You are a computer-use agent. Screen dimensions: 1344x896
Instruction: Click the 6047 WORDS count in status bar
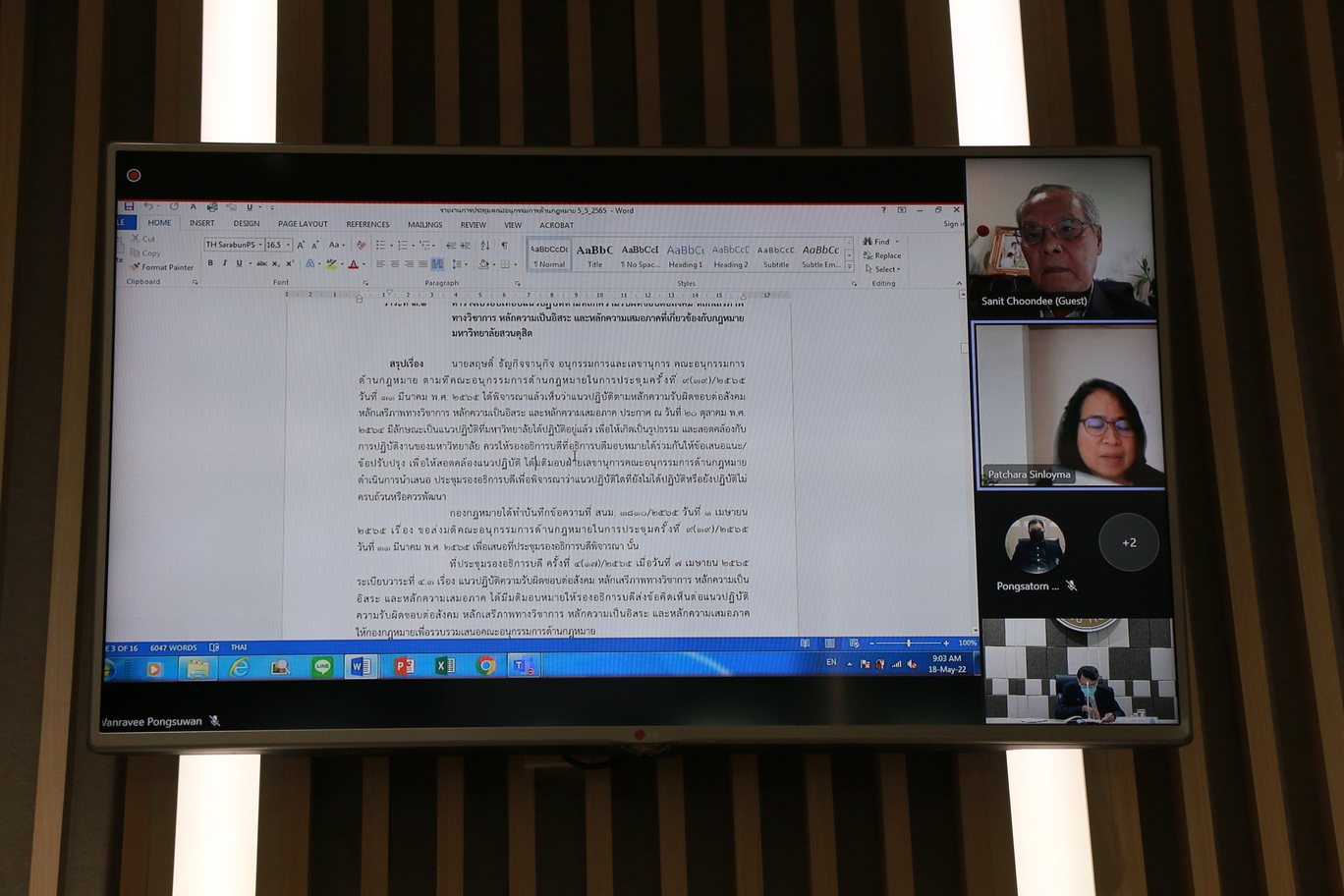coord(173,647)
